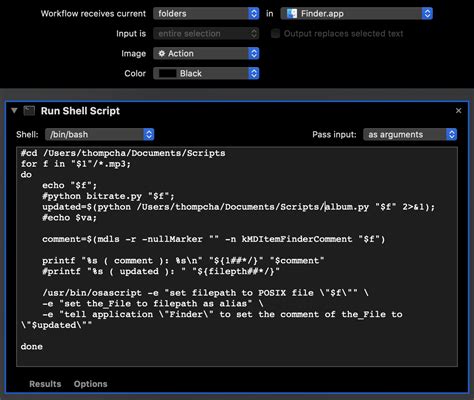Click the 'updated=$(python' script line
Image resolution: width=474 pixels, height=400 pixels.
pyautogui.click(x=239, y=207)
